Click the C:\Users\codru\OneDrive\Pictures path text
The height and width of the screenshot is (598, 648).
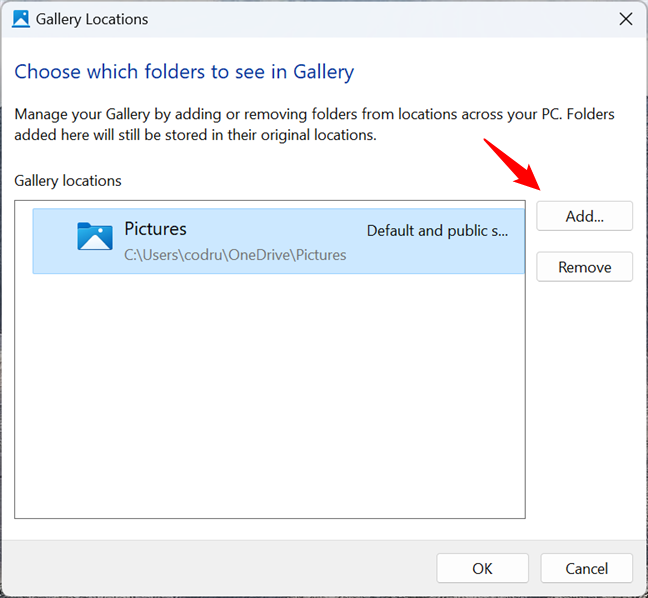coord(235,255)
